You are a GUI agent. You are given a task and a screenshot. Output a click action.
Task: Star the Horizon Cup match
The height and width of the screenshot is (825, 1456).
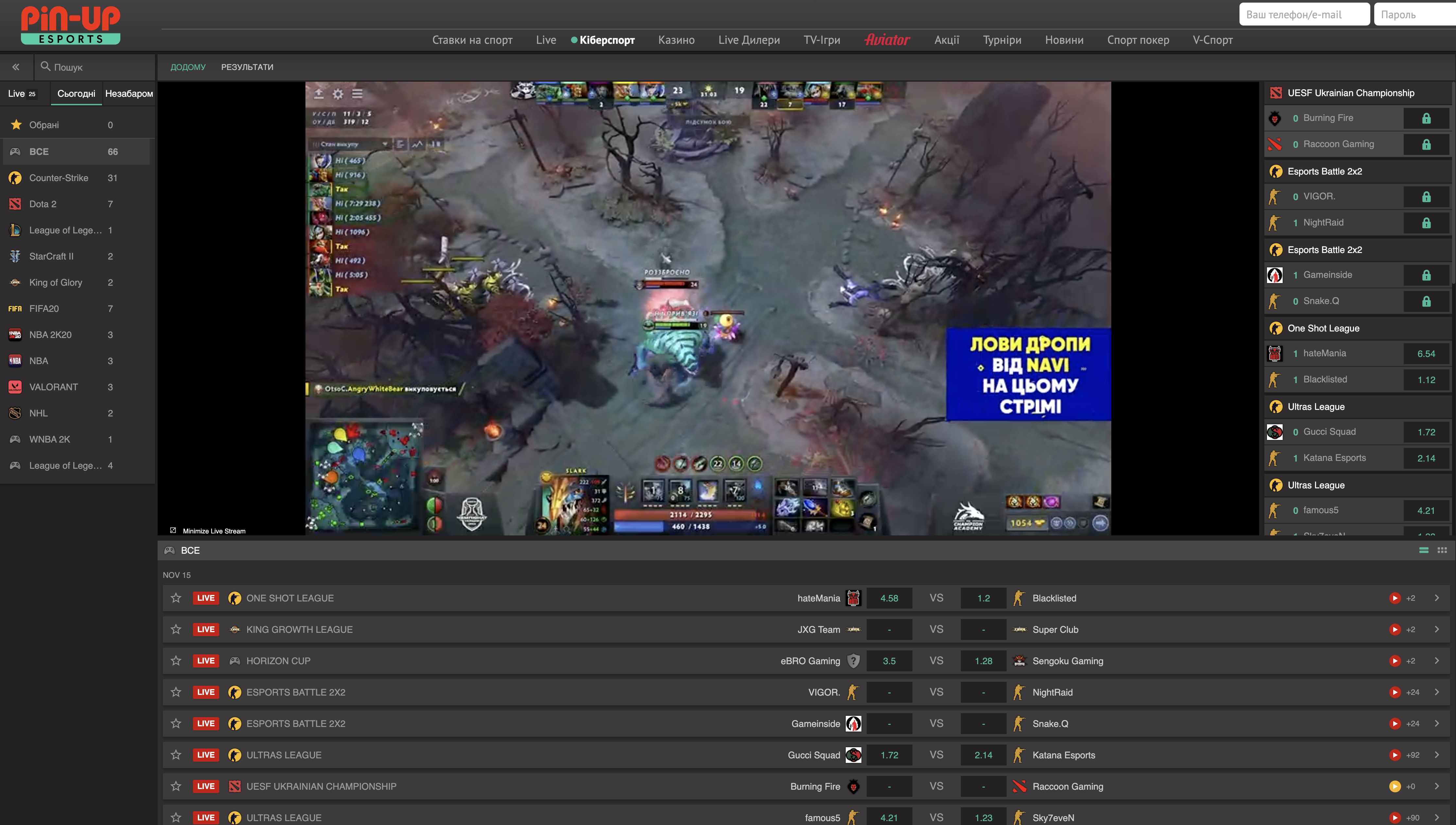point(176,661)
